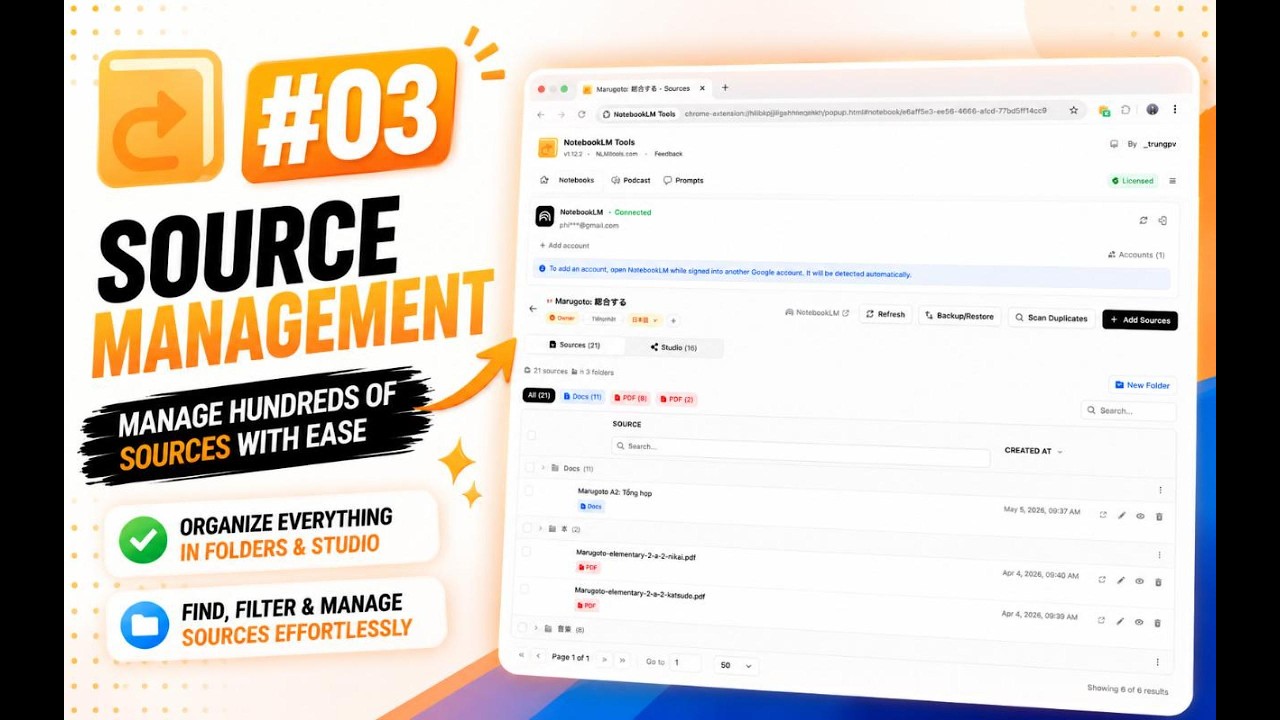This screenshot has width=1280, height=720.
Task: Open the kebab menu on the 本 folder row
Action: (1159, 555)
